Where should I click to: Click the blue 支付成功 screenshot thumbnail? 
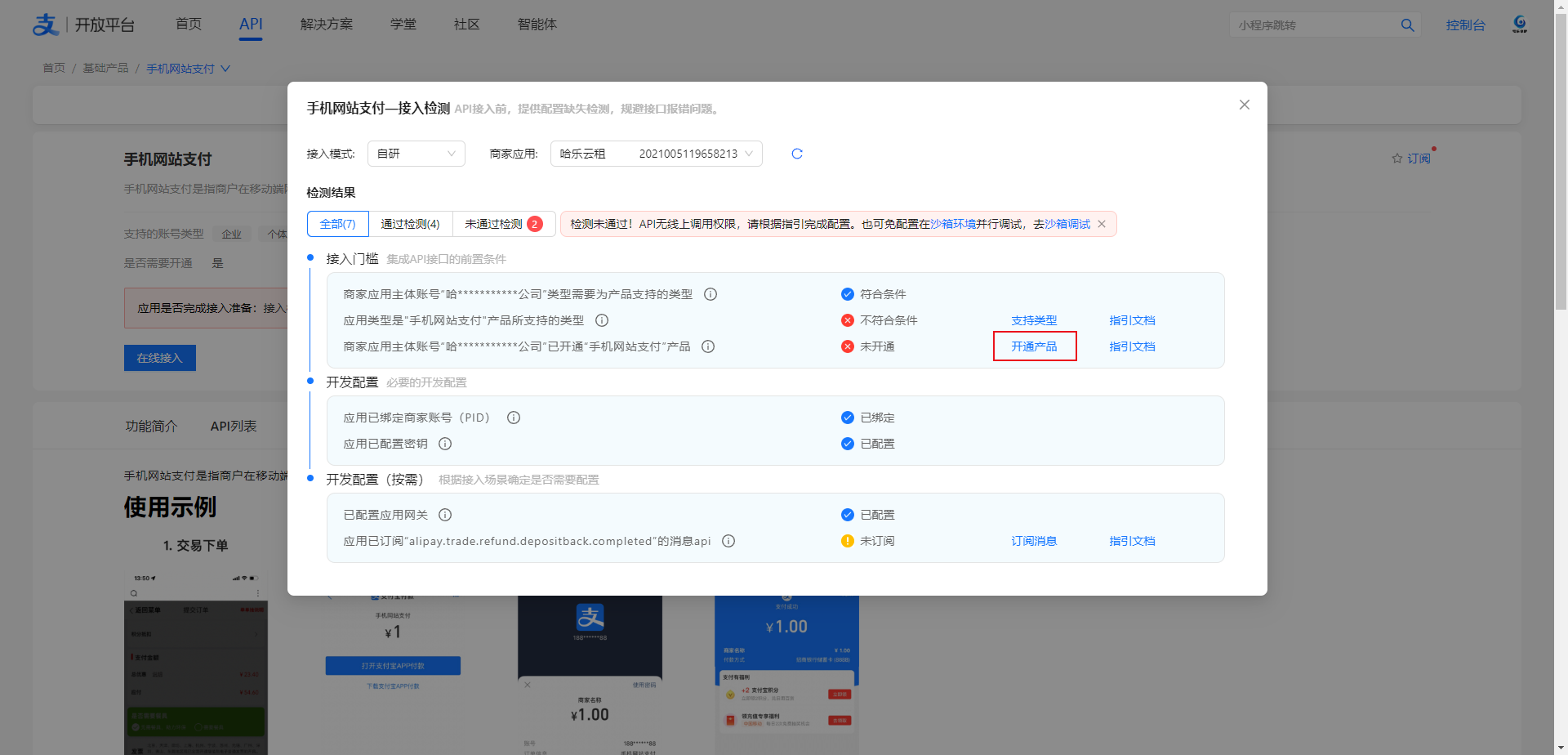(786, 674)
